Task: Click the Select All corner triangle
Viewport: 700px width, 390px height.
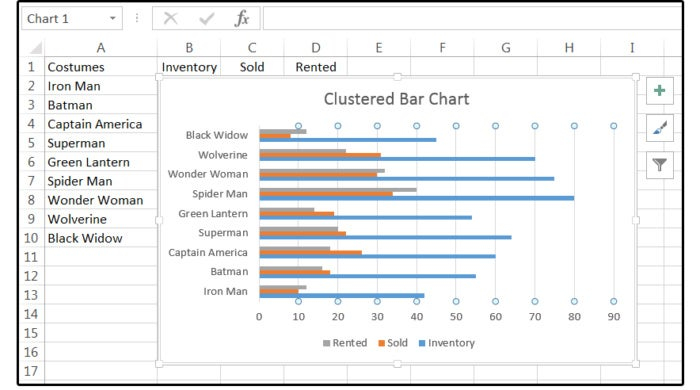Action: [x=36, y=48]
